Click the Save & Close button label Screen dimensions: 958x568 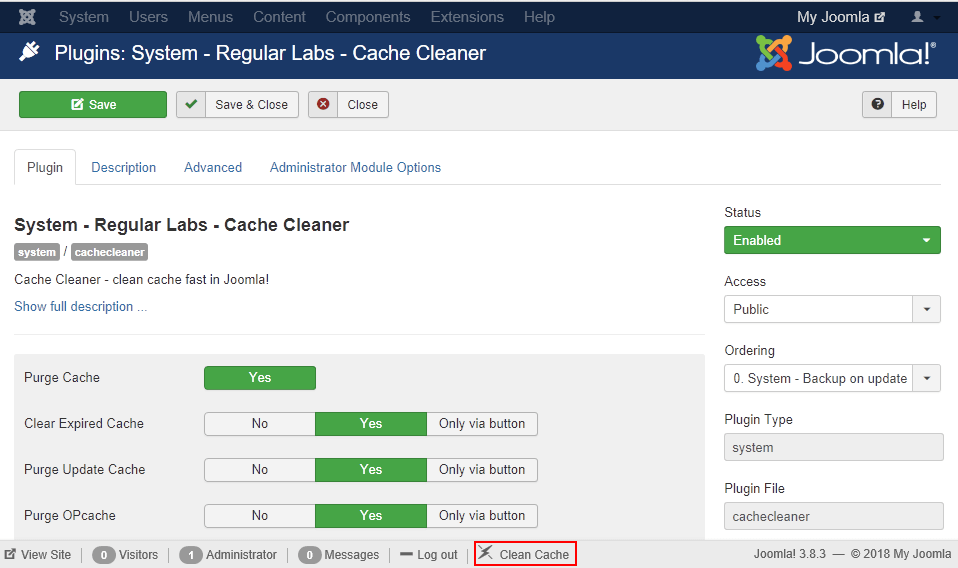coord(251,104)
